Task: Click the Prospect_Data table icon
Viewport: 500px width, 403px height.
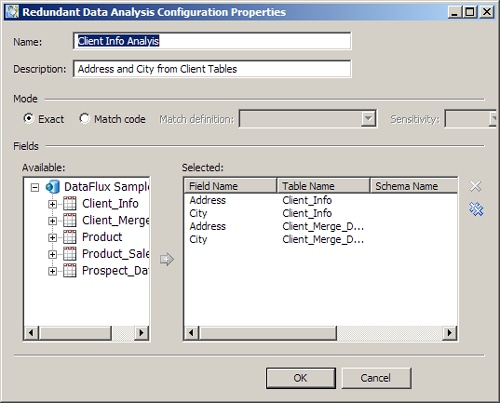Action: (70, 270)
